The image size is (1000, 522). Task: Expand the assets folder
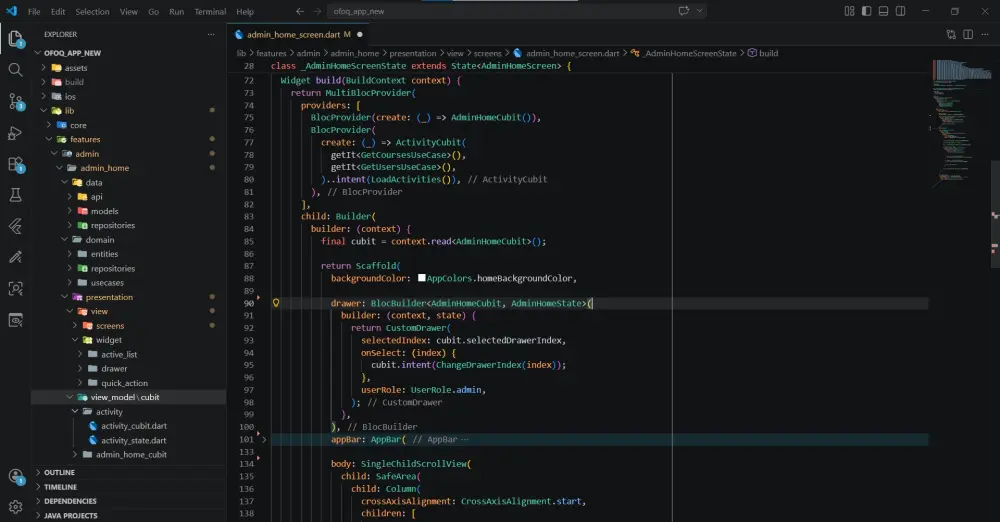click(x=75, y=68)
